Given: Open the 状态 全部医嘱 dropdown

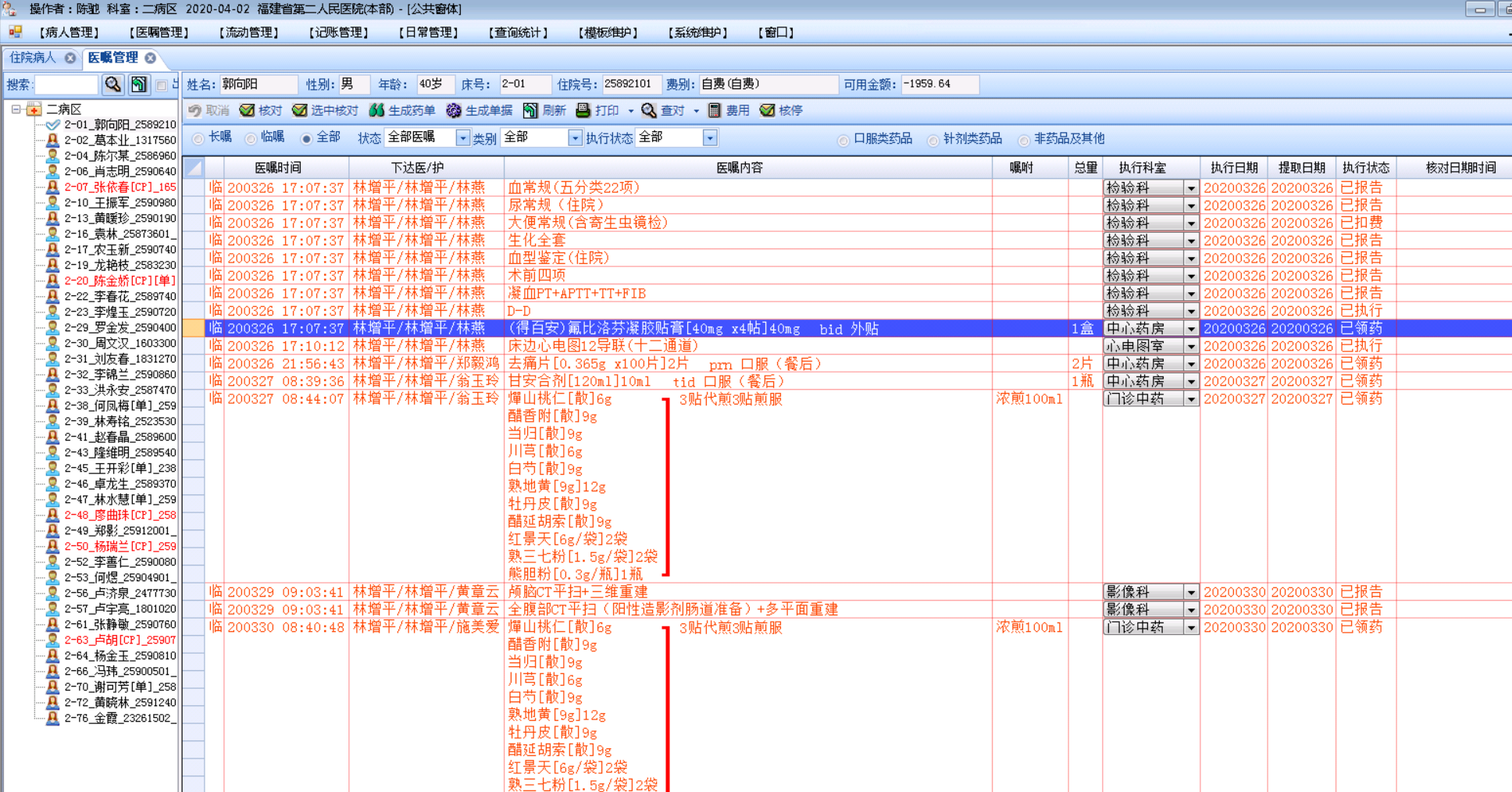Looking at the screenshot, I should [462, 138].
